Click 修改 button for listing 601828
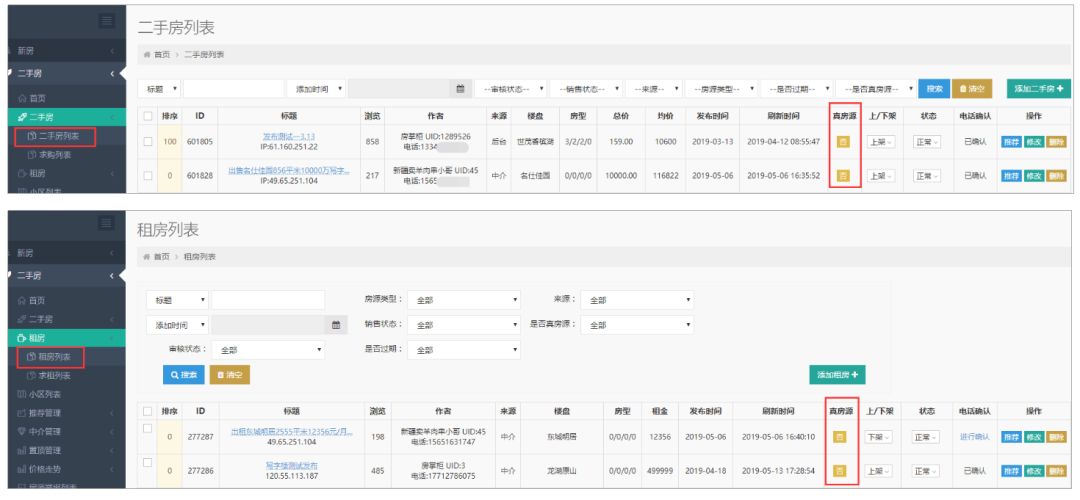The width and height of the screenshot is (1080, 500). pyautogui.click(x=1034, y=176)
